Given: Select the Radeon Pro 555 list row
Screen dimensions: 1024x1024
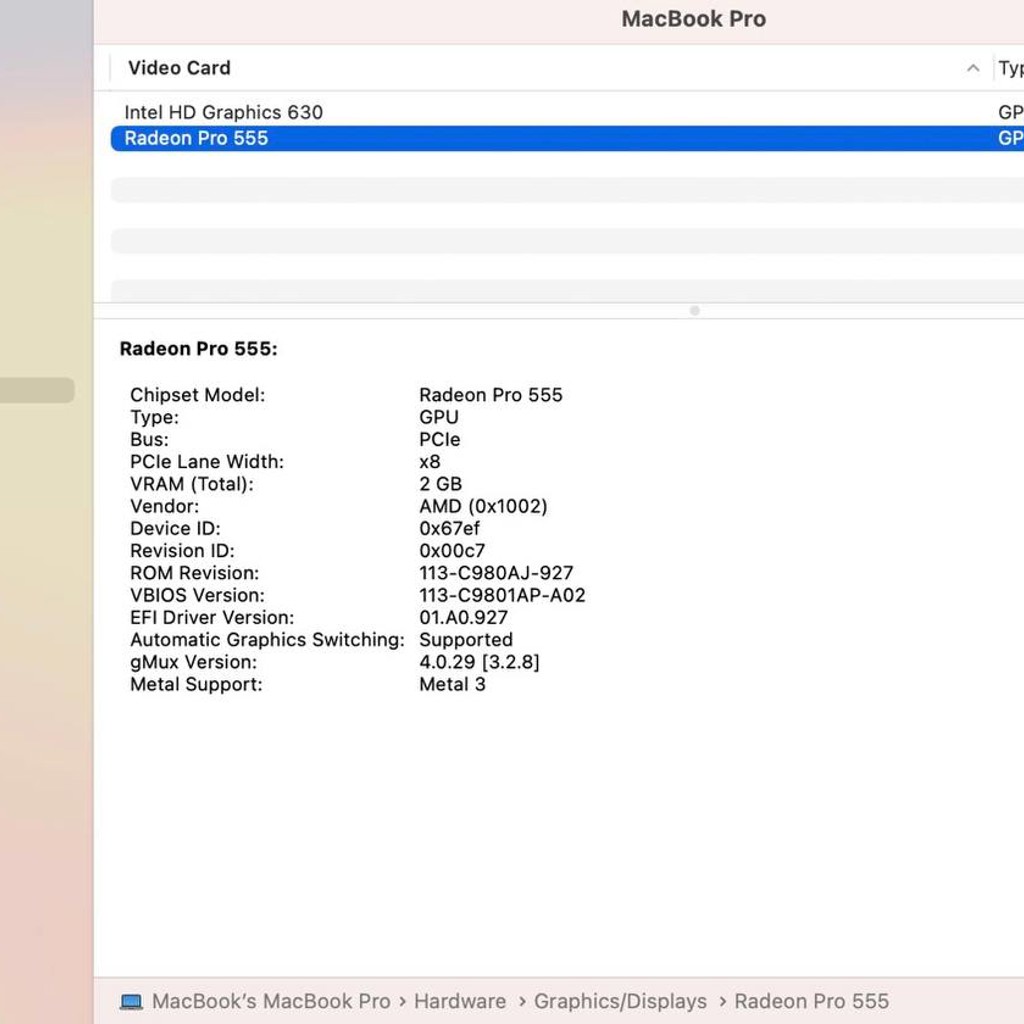Looking at the screenshot, I should coord(567,138).
